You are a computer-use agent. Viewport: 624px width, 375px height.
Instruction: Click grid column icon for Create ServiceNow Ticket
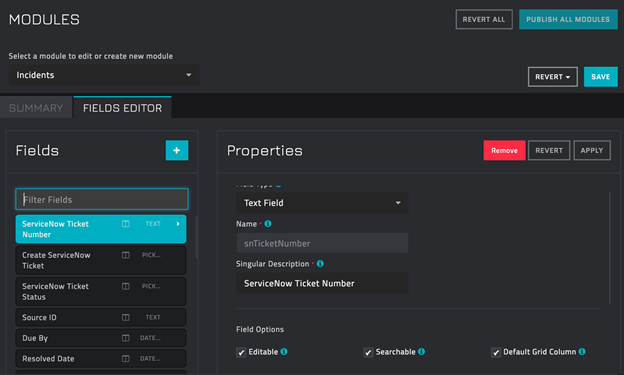[x=126, y=255]
